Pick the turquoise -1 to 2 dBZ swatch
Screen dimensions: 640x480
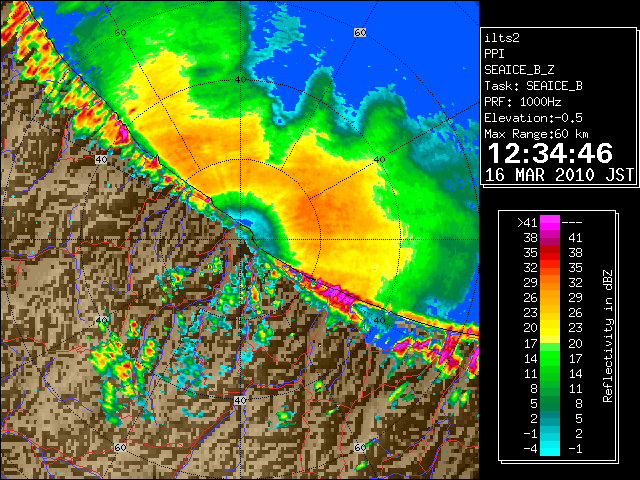pyautogui.click(x=550, y=434)
